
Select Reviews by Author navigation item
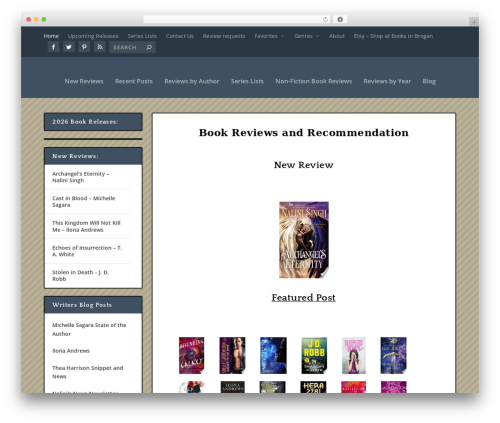click(192, 81)
